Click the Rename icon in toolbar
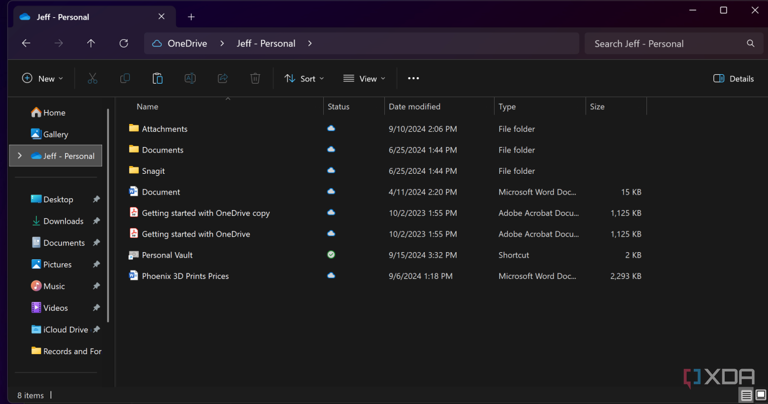Viewport: 768px width, 404px height. (x=190, y=78)
